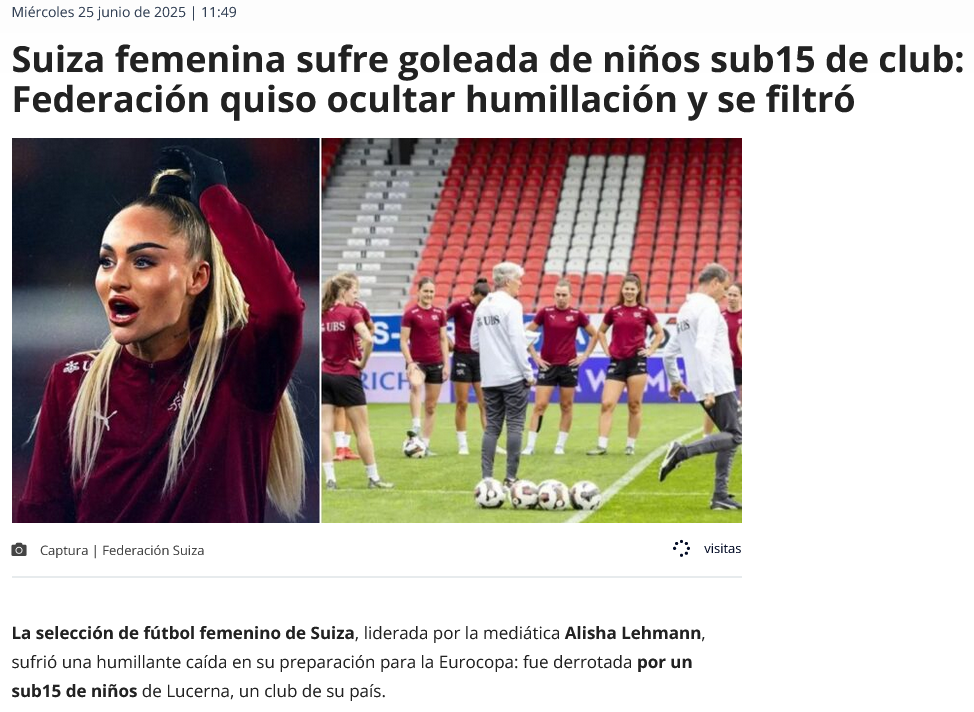Click bold text La selección de fútbol femenino de Suiza
This screenshot has height=712, width=974.
point(183,633)
